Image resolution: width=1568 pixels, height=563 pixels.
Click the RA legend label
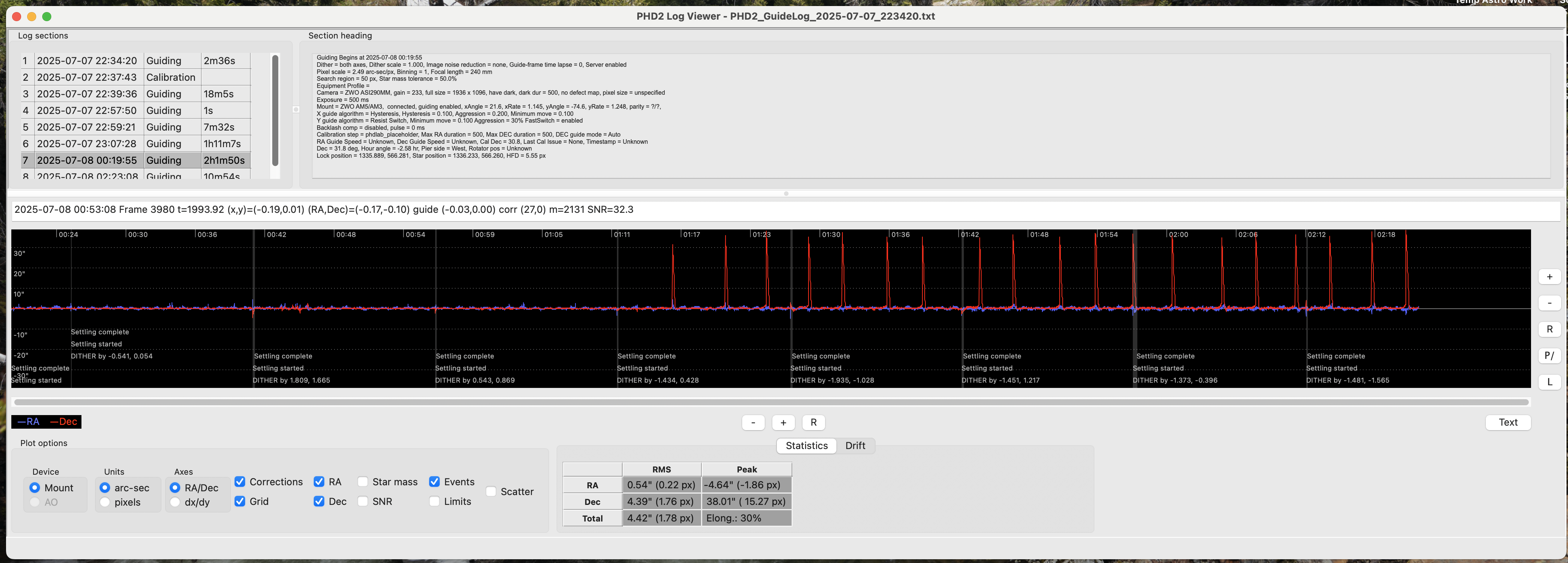[x=28, y=421]
